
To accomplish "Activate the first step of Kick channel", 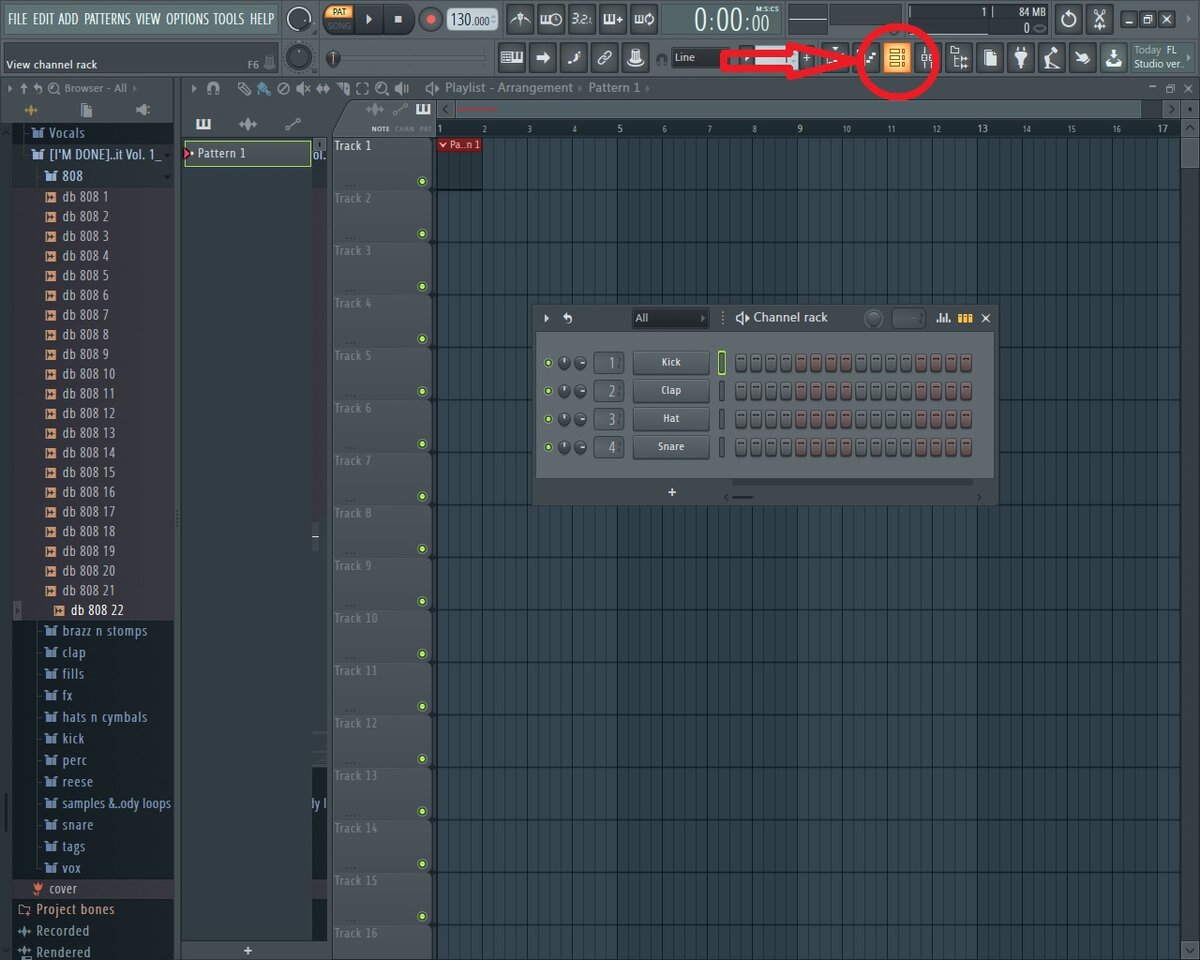I will 741,363.
